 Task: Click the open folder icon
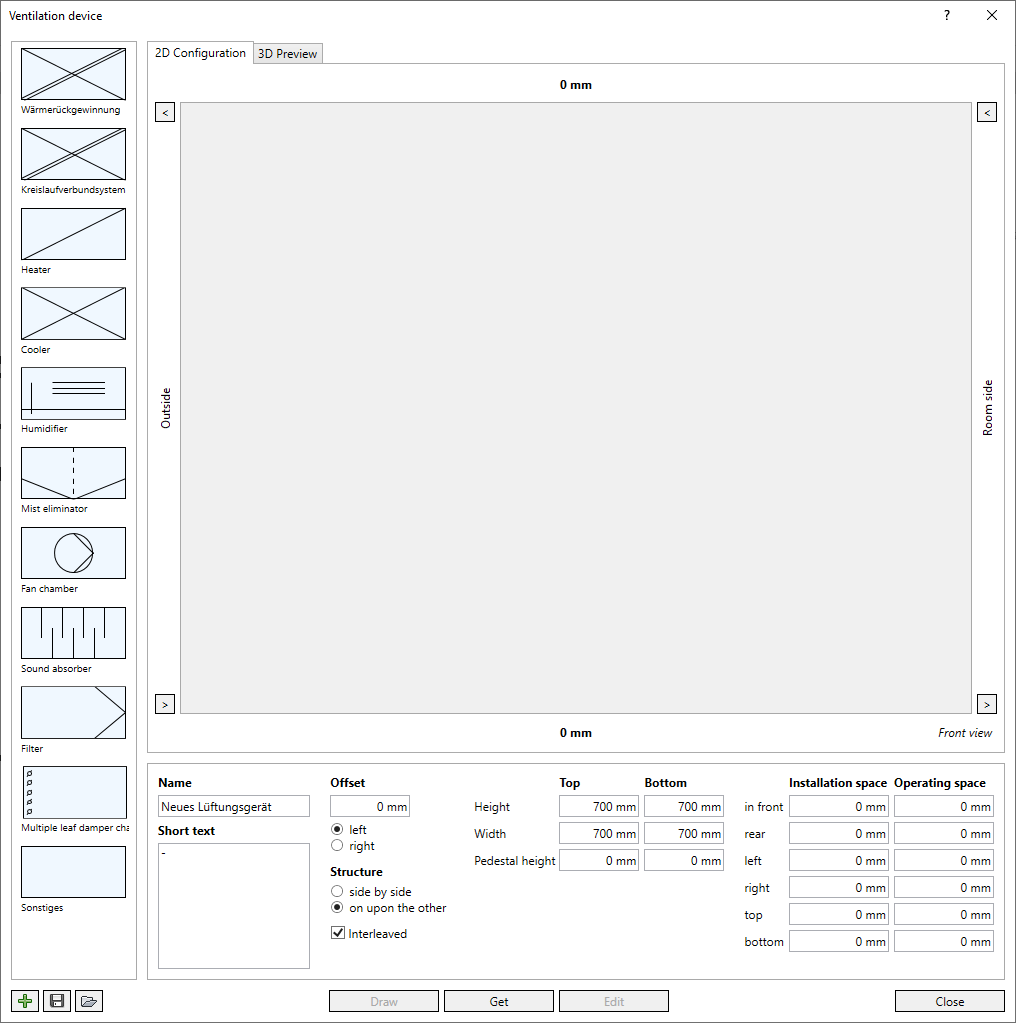pos(89,1001)
